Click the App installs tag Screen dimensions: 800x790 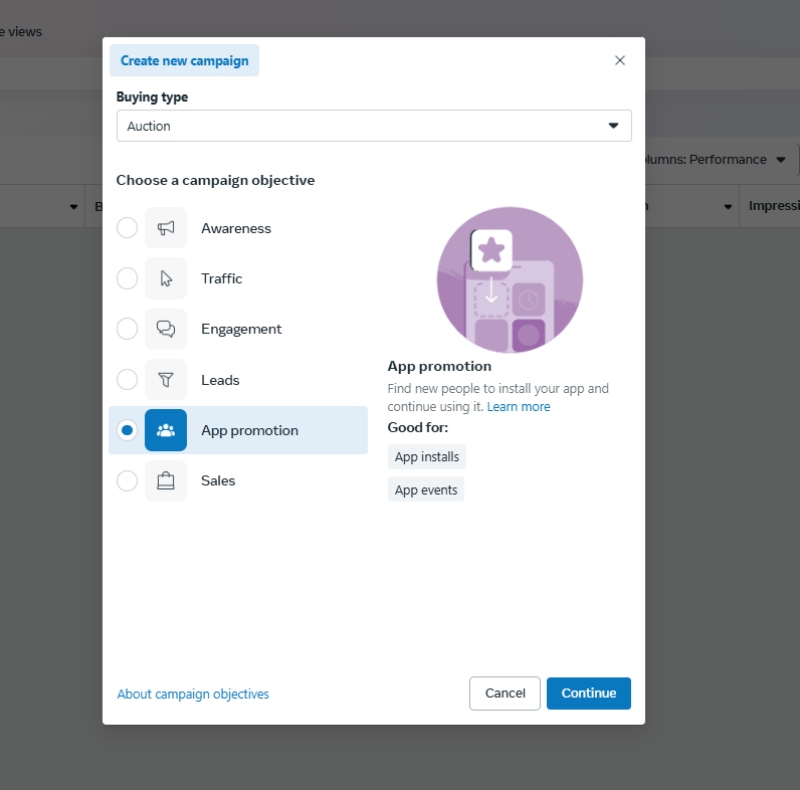tap(427, 457)
